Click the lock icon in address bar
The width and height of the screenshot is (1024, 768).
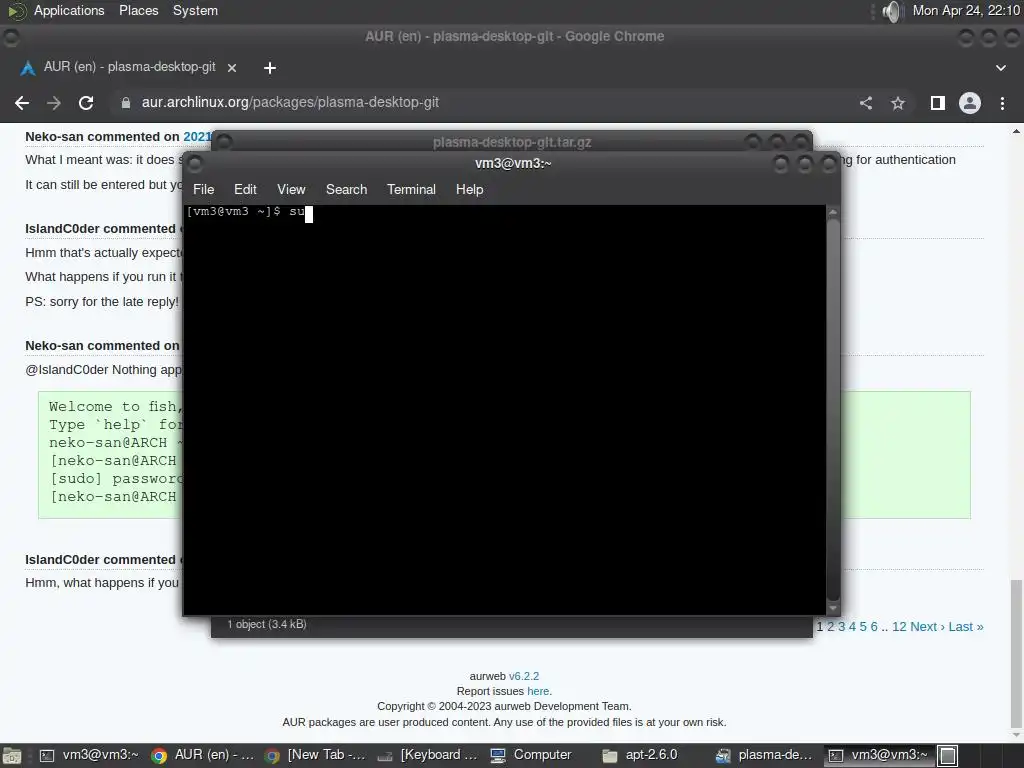click(125, 103)
